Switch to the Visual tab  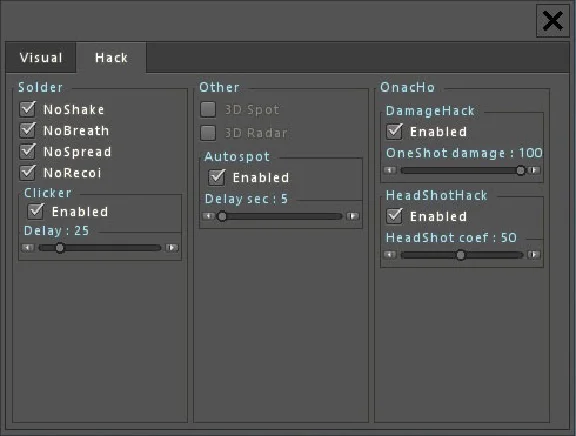(41, 58)
